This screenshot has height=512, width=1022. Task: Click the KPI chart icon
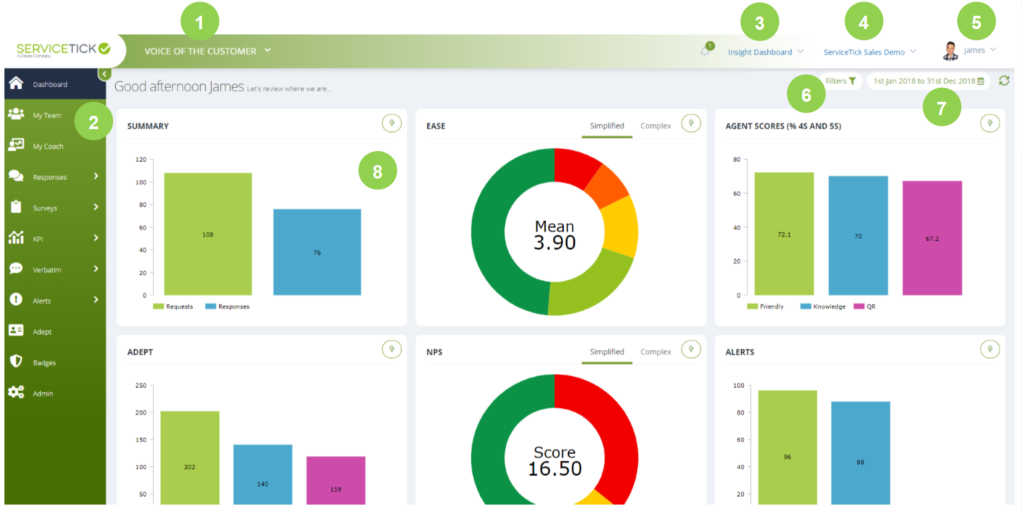pyautogui.click(x=16, y=238)
